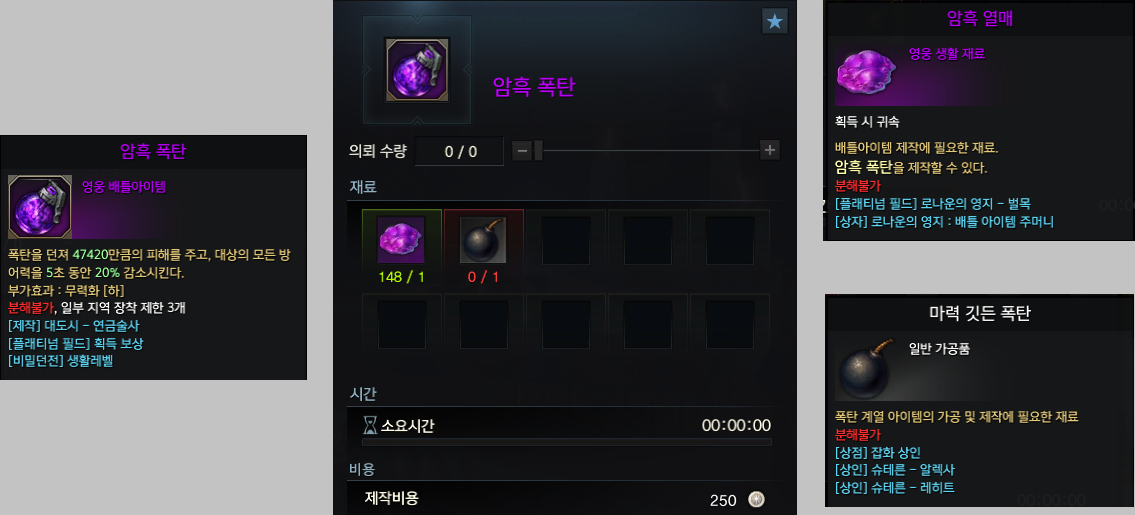
Task: Click the Dark Bomb icon in left tooltip
Action: 40,206
